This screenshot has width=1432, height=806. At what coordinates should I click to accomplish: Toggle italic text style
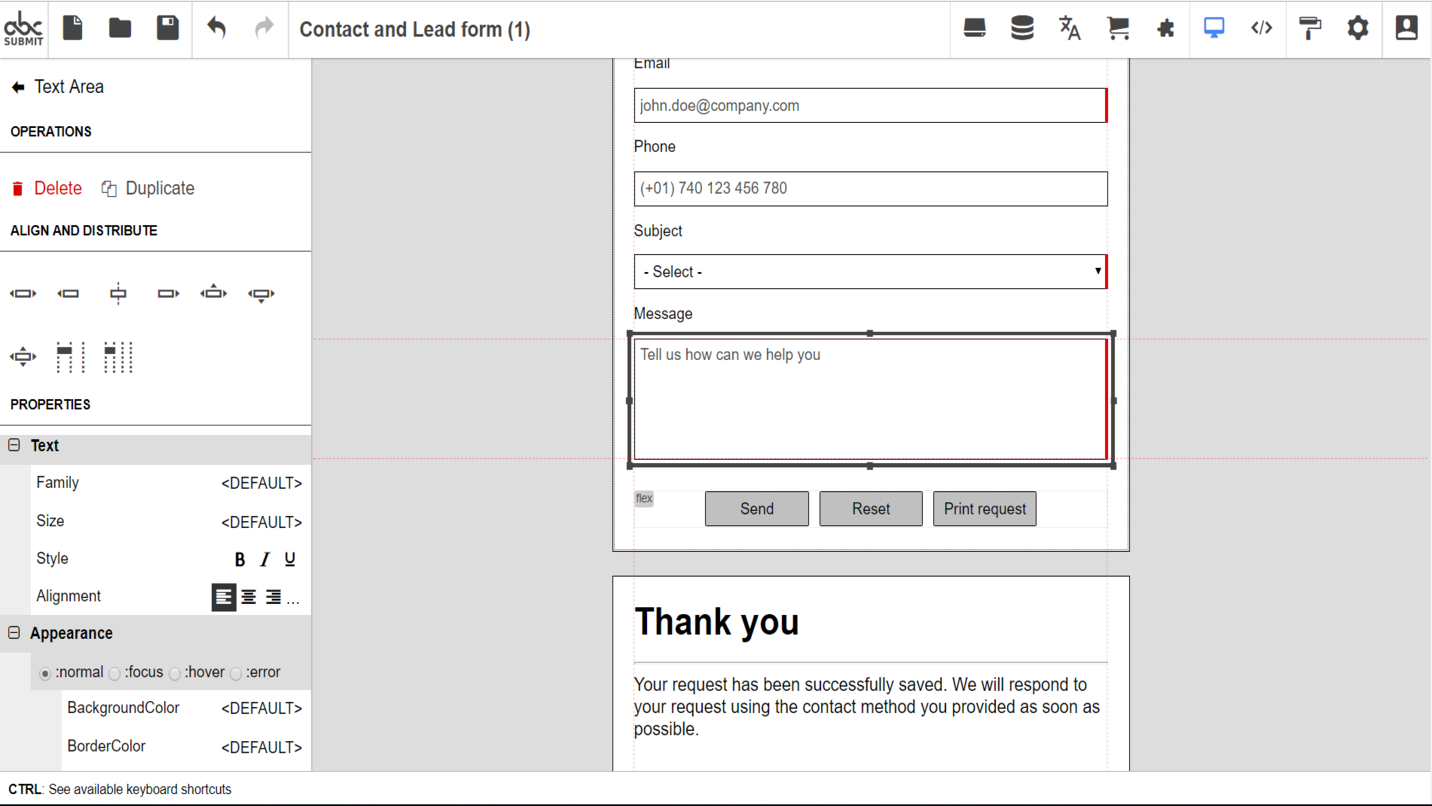point(265,559)
